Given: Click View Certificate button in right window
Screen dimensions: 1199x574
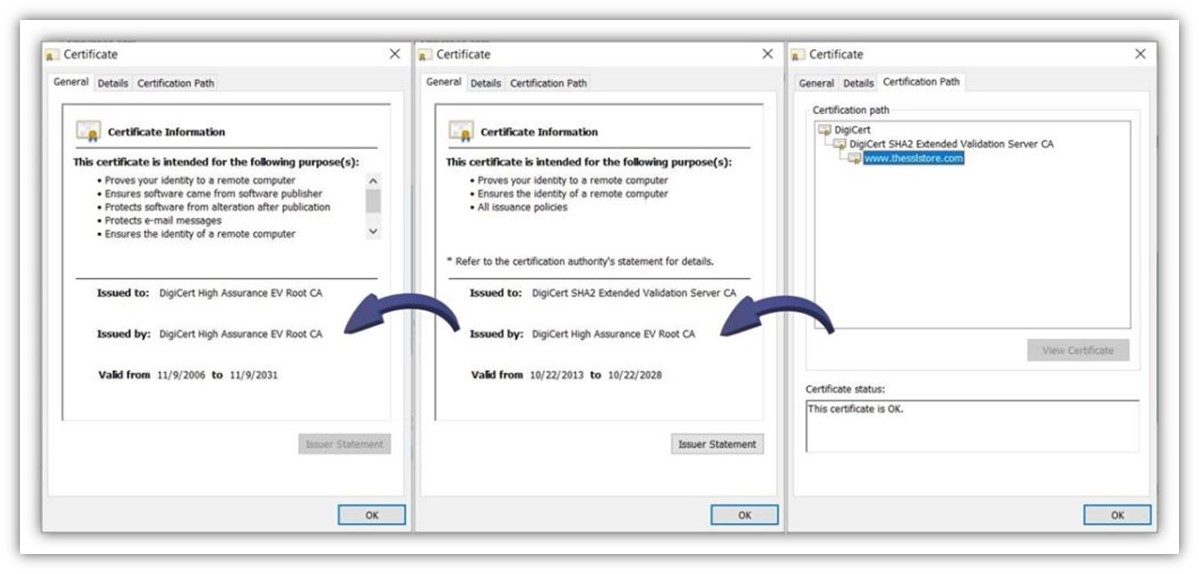Looking at the screenshot, I should [1078, 350].
